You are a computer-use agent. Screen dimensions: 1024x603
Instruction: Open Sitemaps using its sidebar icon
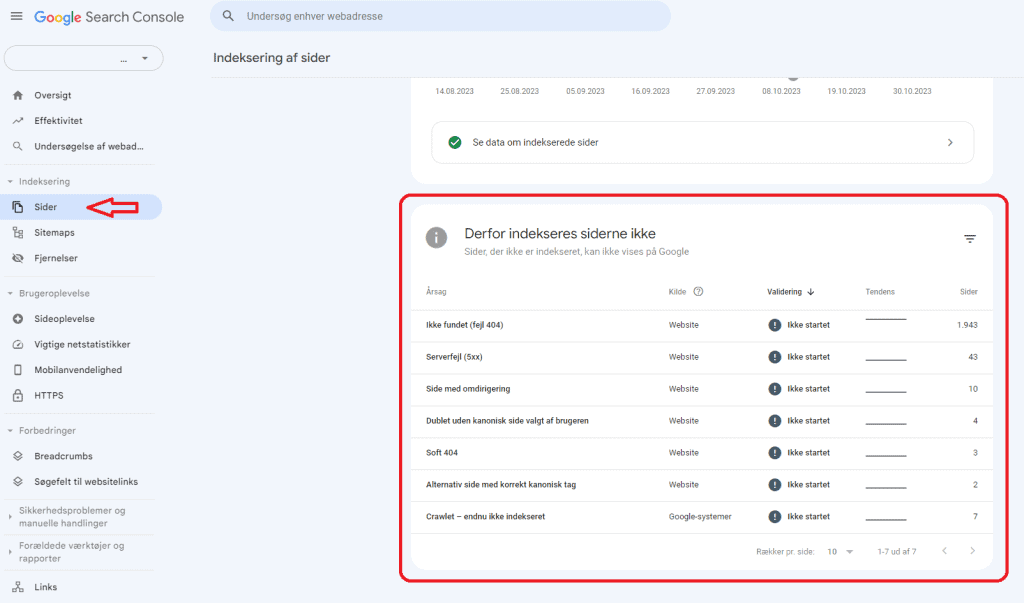pyautogui.click(x=16, y=232)
